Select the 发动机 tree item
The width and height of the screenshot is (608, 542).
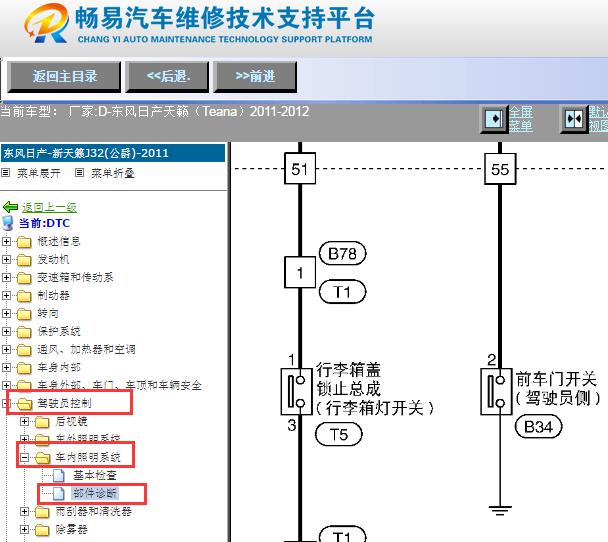click(x=54, y=259)
